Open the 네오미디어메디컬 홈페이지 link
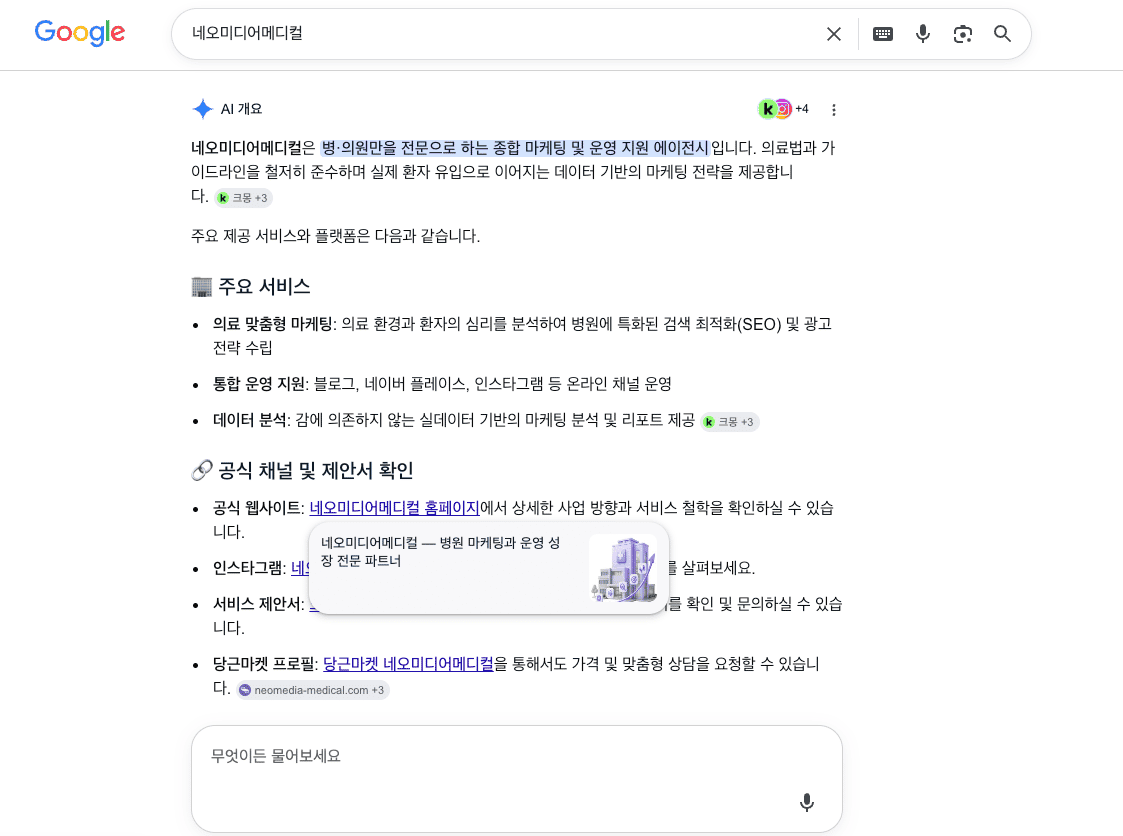This screenshot has width=1123, height=836. point(395,508)
